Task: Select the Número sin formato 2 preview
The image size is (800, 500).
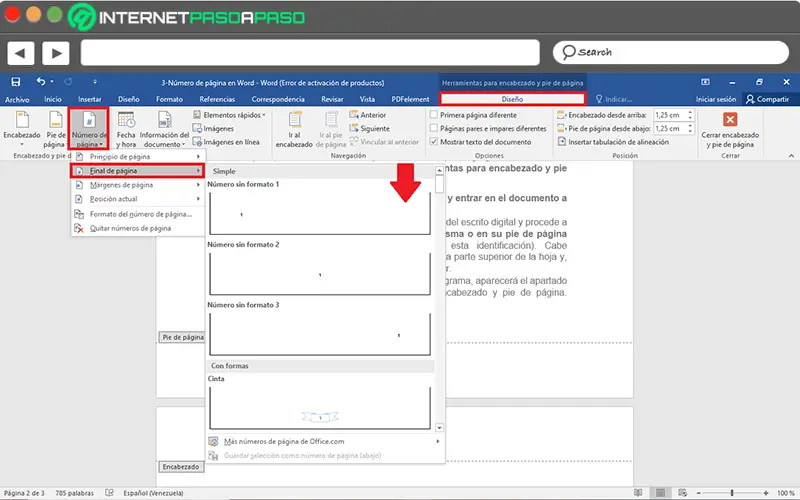Action: pyautogui.click(x=320, y=272)
